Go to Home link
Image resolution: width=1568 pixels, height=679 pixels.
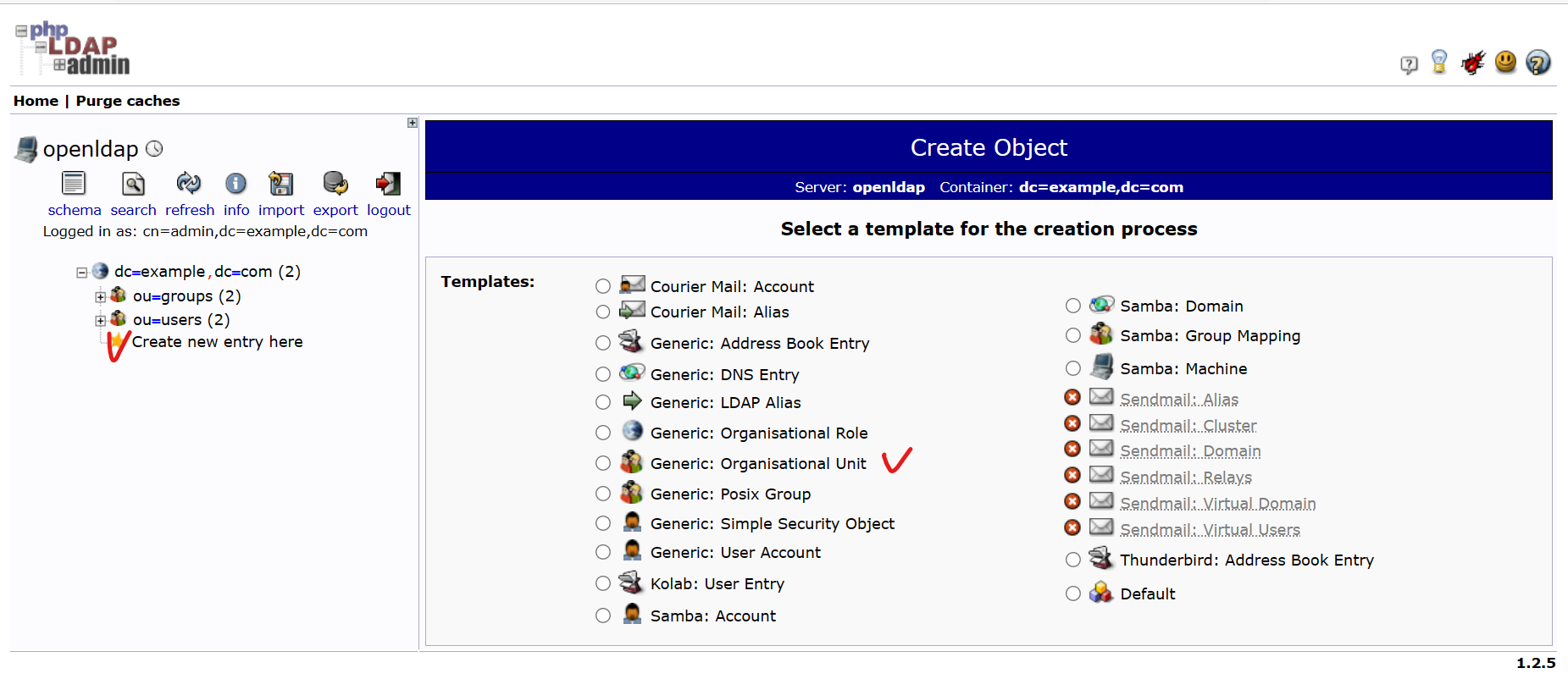click(36, 101)
